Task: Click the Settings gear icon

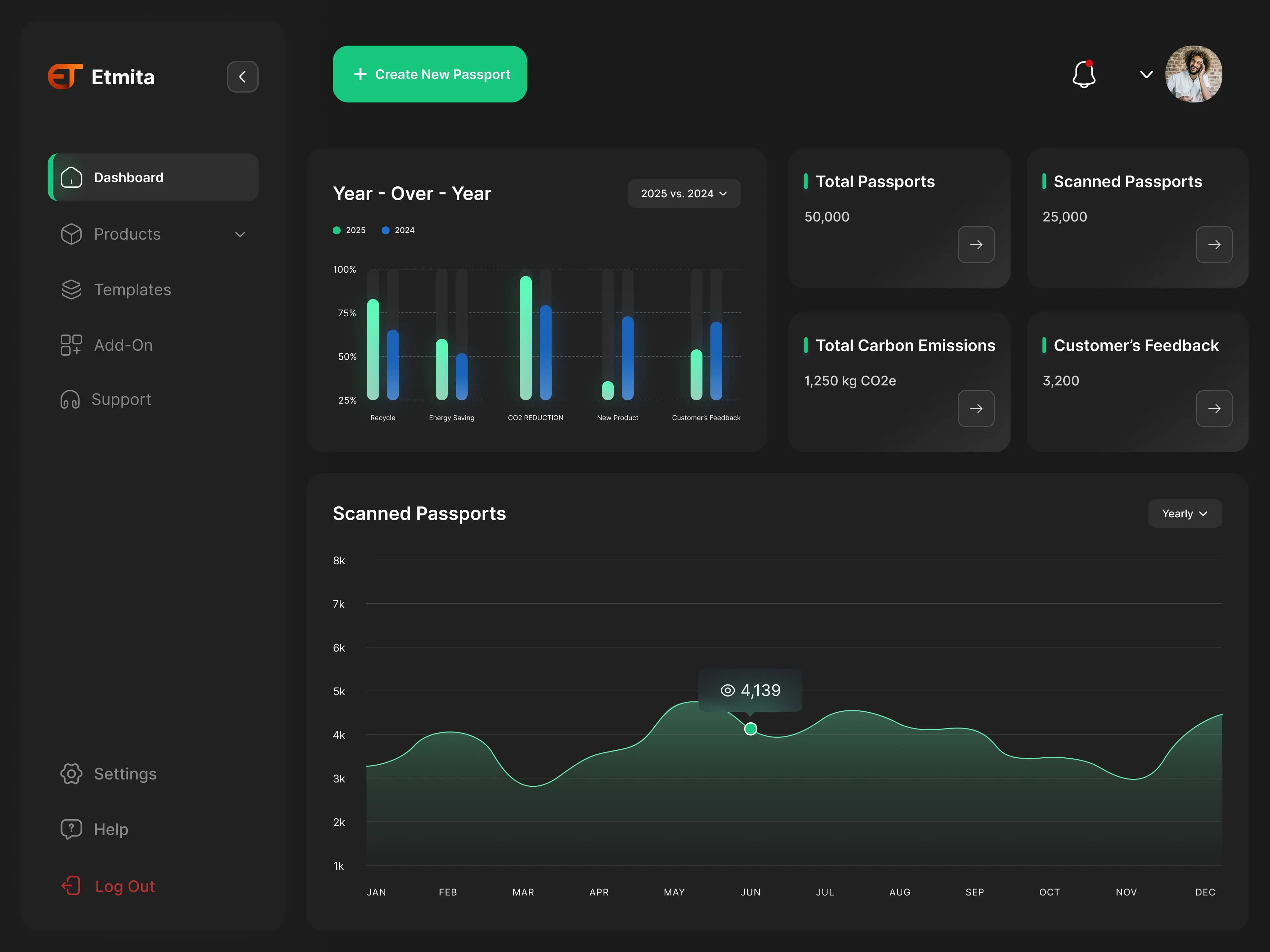Action: [71, 773]
